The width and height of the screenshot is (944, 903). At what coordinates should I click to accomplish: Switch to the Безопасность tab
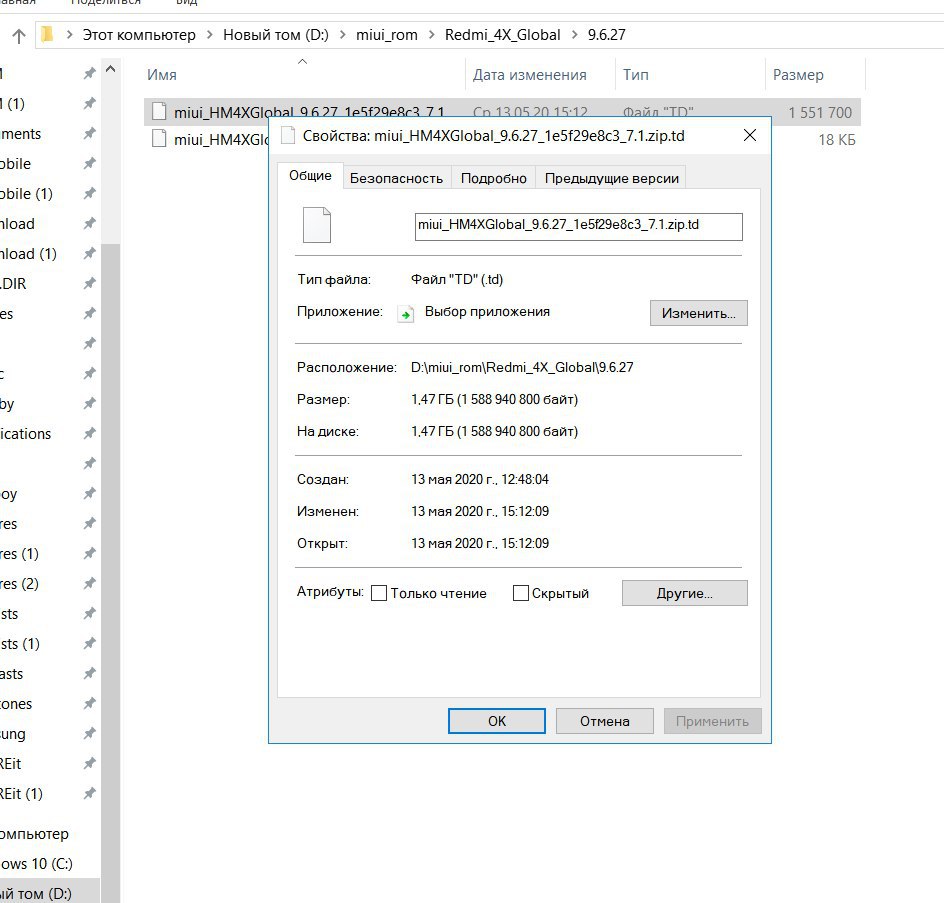396,178
